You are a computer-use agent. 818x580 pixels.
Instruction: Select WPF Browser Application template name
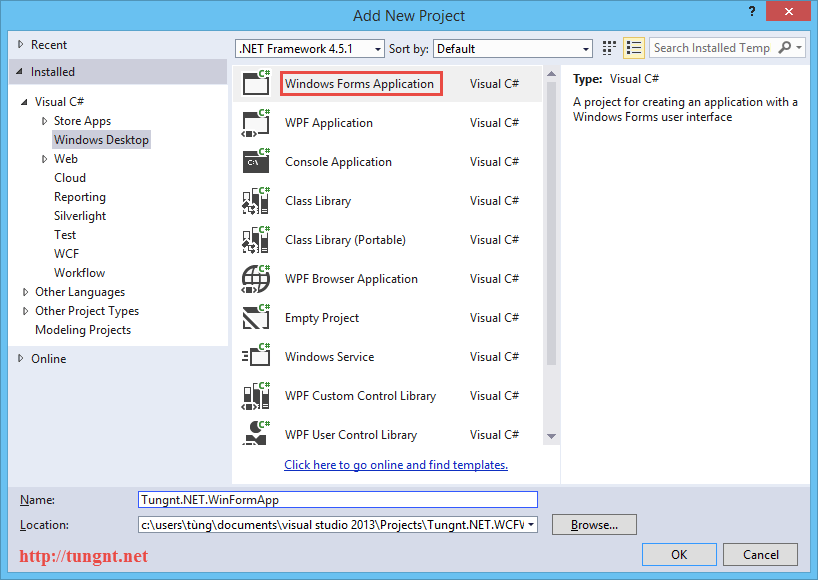pyautogui.click(x=351, y=279)
